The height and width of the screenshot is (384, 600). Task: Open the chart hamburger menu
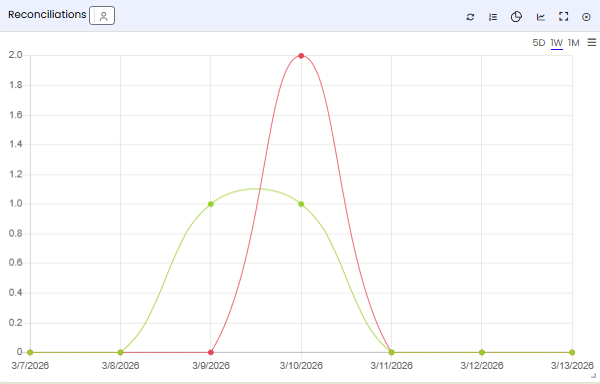tap(592, 42)
